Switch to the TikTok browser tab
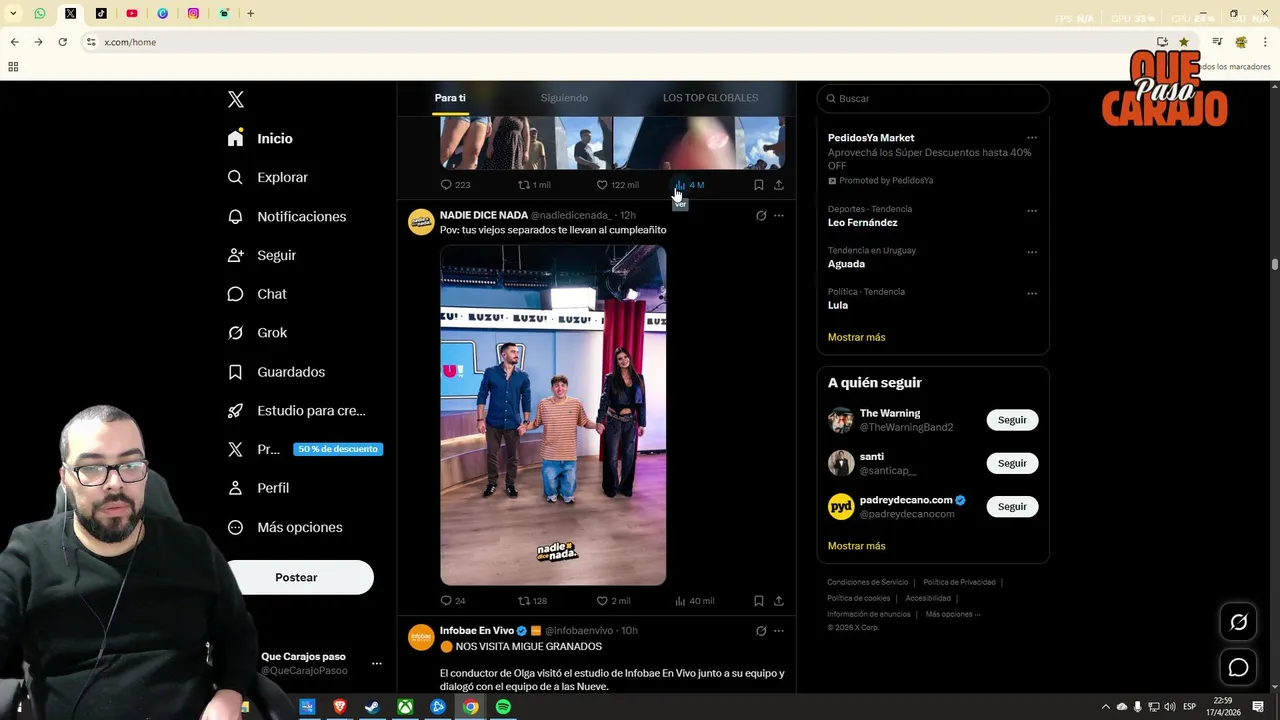Viewport: 1280px width, 720px height. coord(101,14)
